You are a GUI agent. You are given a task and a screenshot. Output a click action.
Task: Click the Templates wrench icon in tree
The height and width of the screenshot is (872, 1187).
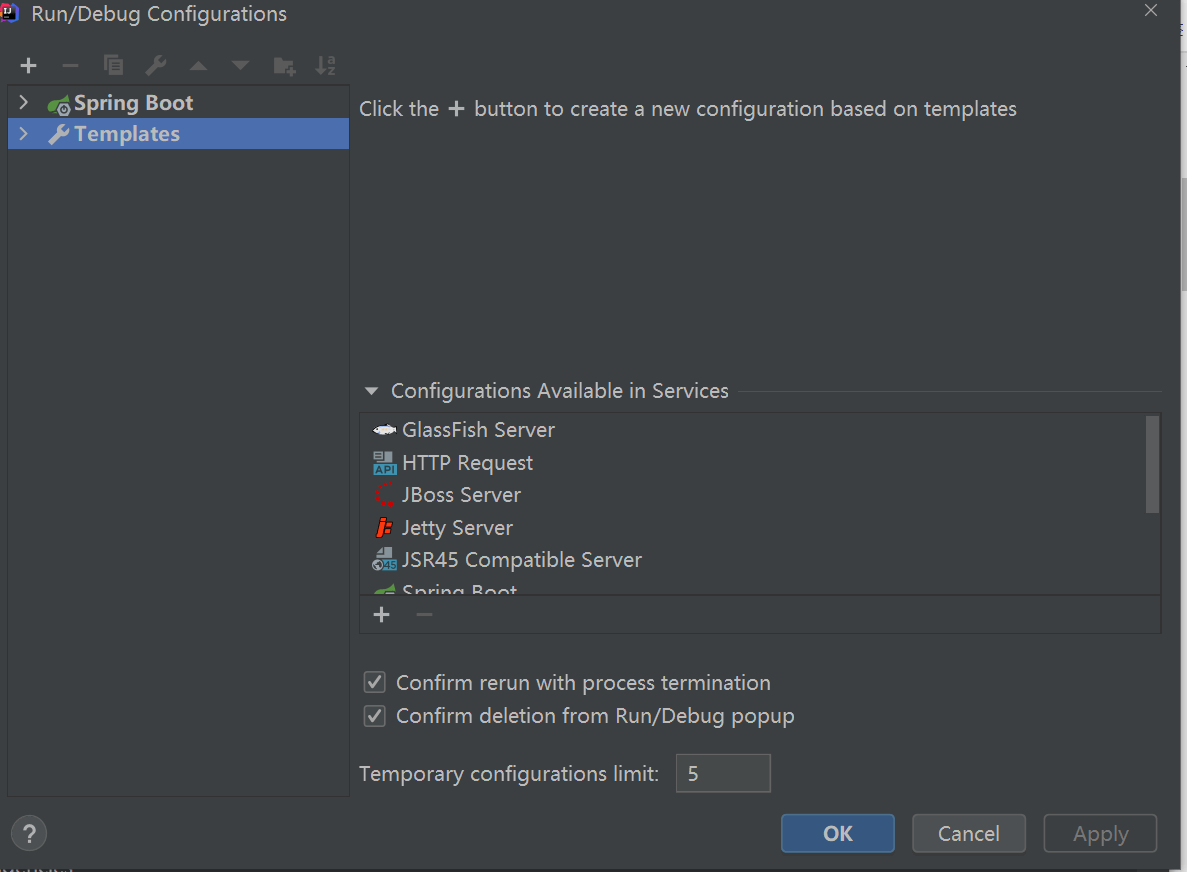[59, 134]
